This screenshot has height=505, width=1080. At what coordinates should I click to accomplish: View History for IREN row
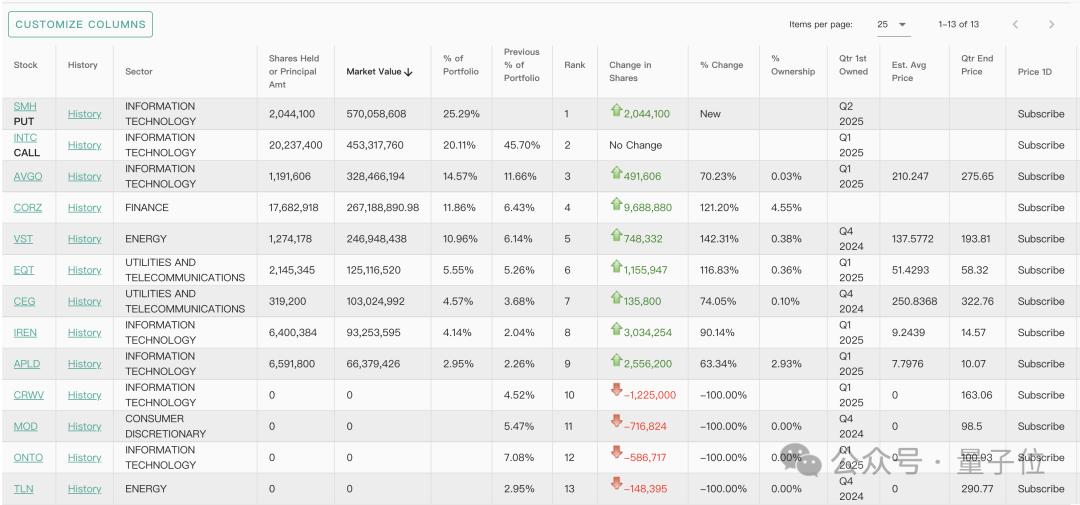pos(84,333)
